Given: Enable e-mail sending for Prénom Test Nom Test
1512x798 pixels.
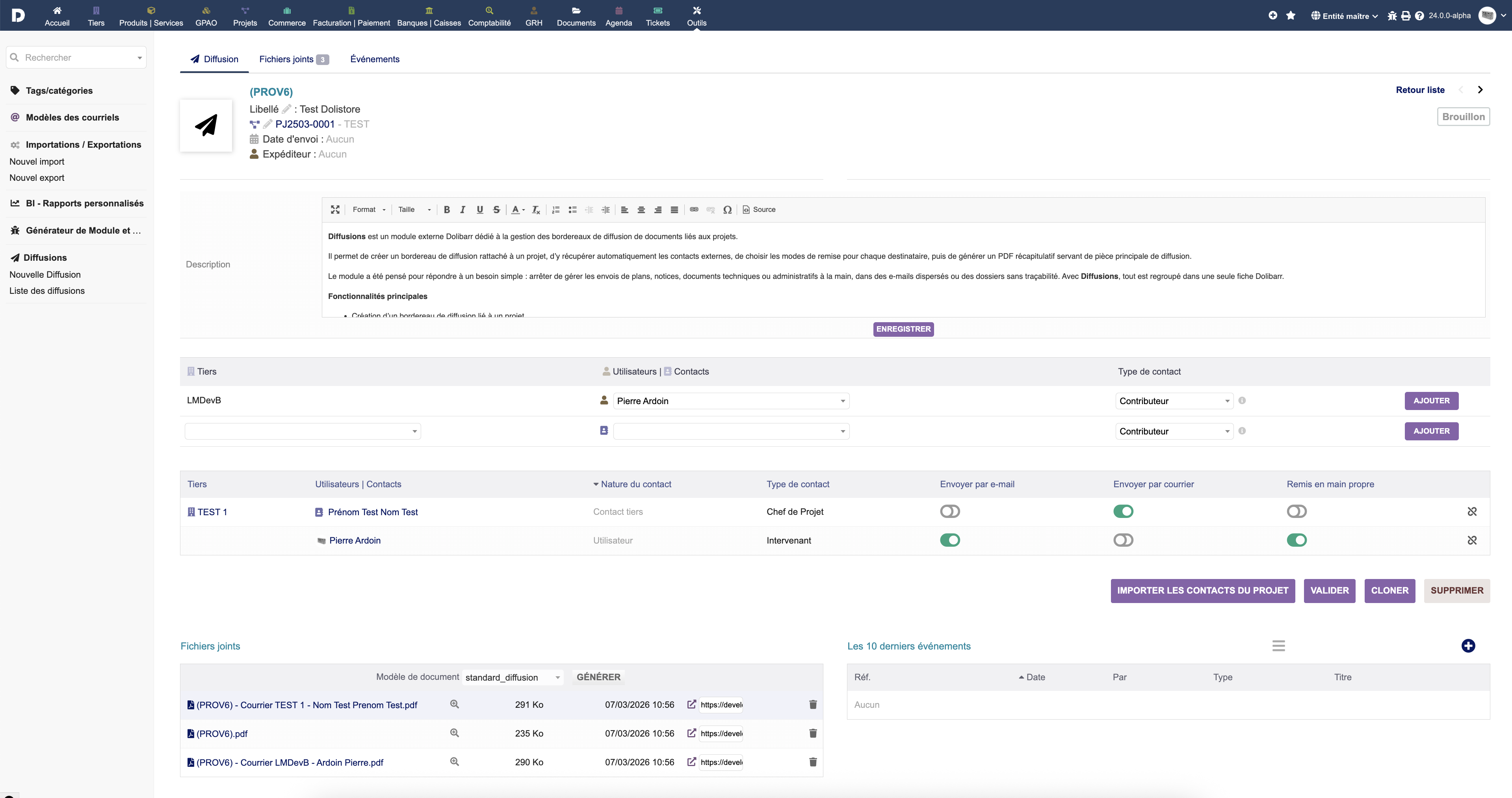Looking at the screenshot, I should point(950,512).
